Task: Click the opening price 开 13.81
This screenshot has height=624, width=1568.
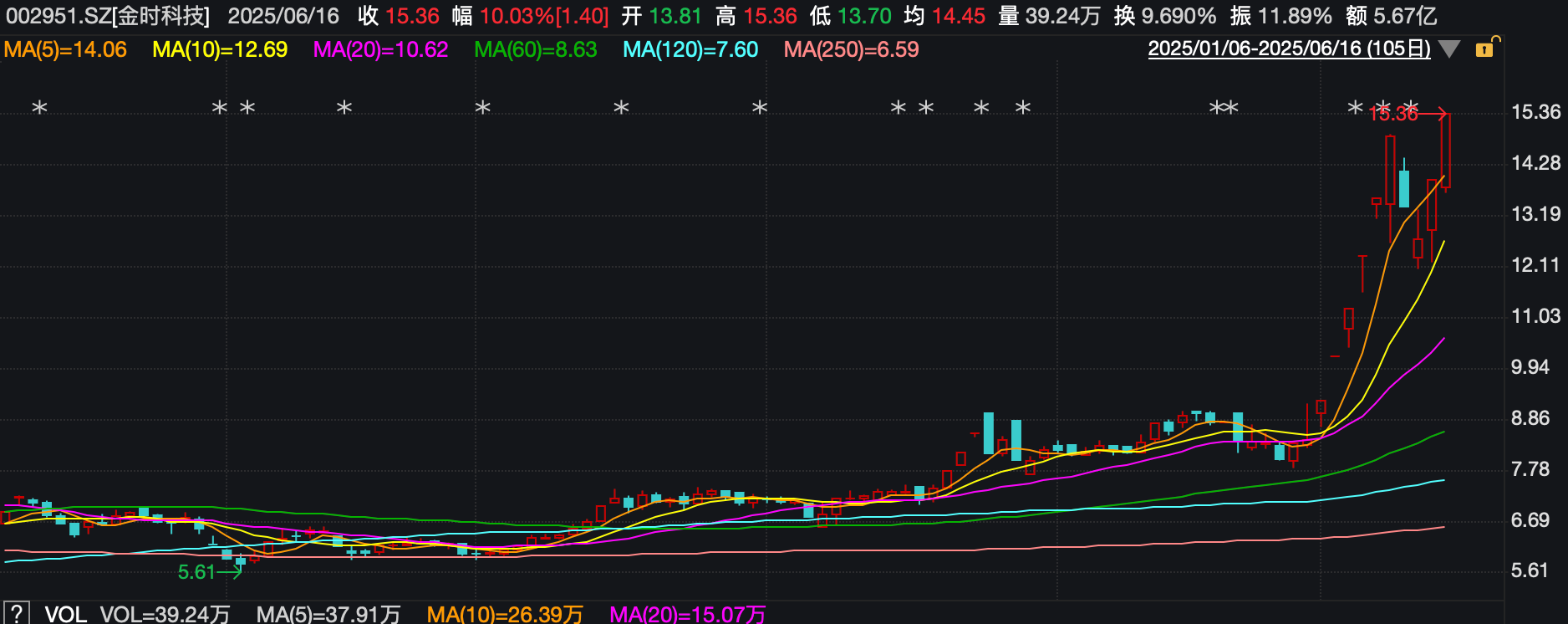Action: tap(661, 16)
